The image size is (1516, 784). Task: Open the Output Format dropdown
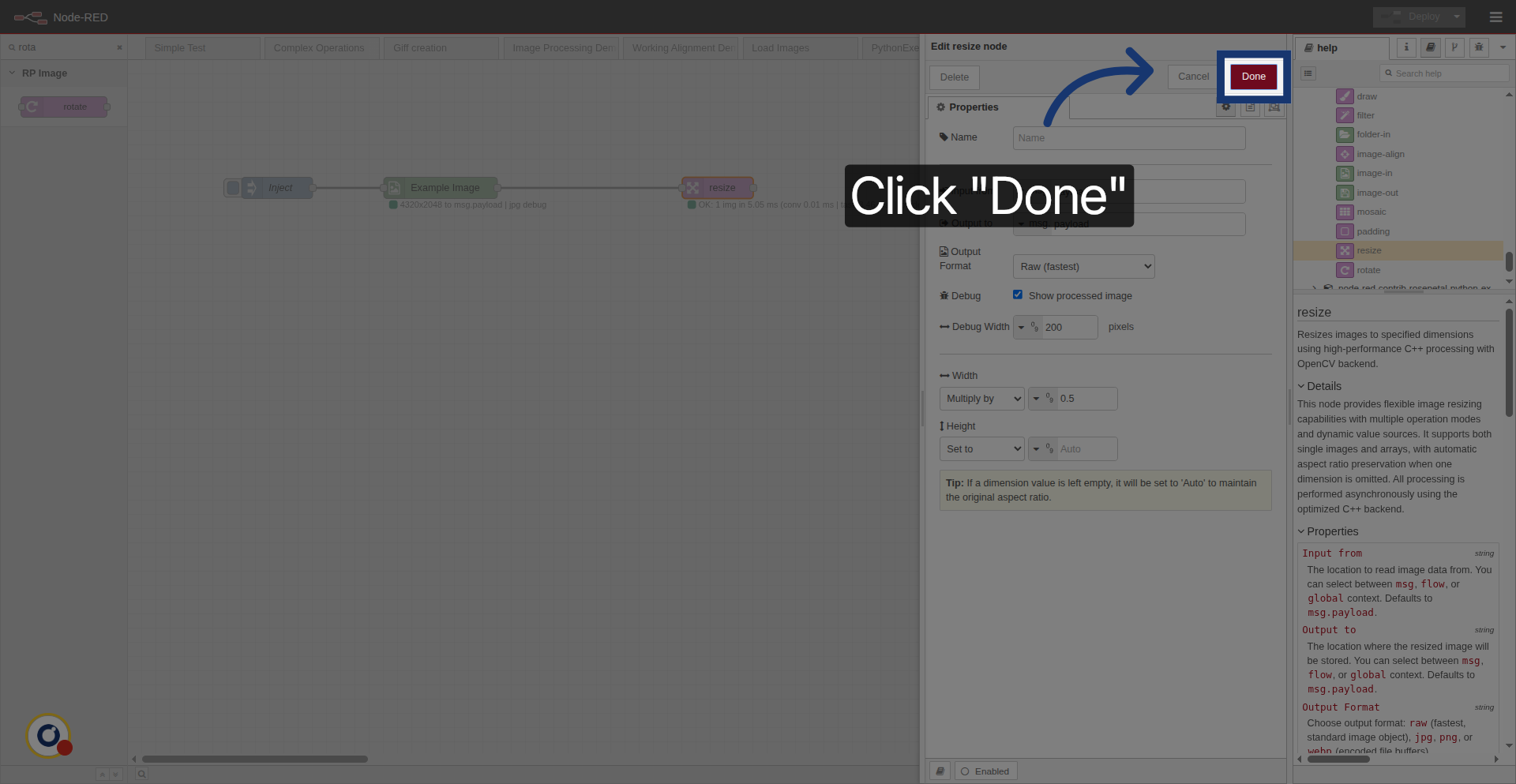pos(1083,266)
